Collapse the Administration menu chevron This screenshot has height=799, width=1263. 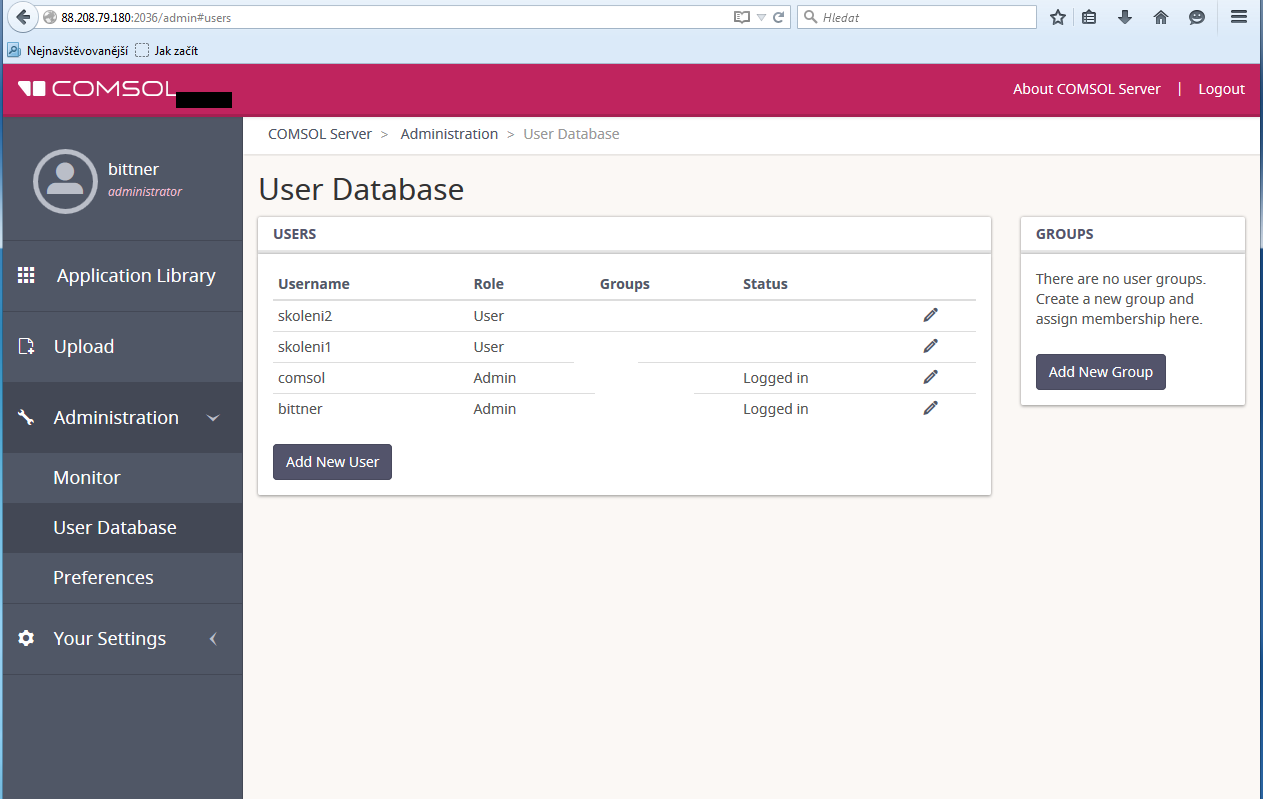pos(213,418)
